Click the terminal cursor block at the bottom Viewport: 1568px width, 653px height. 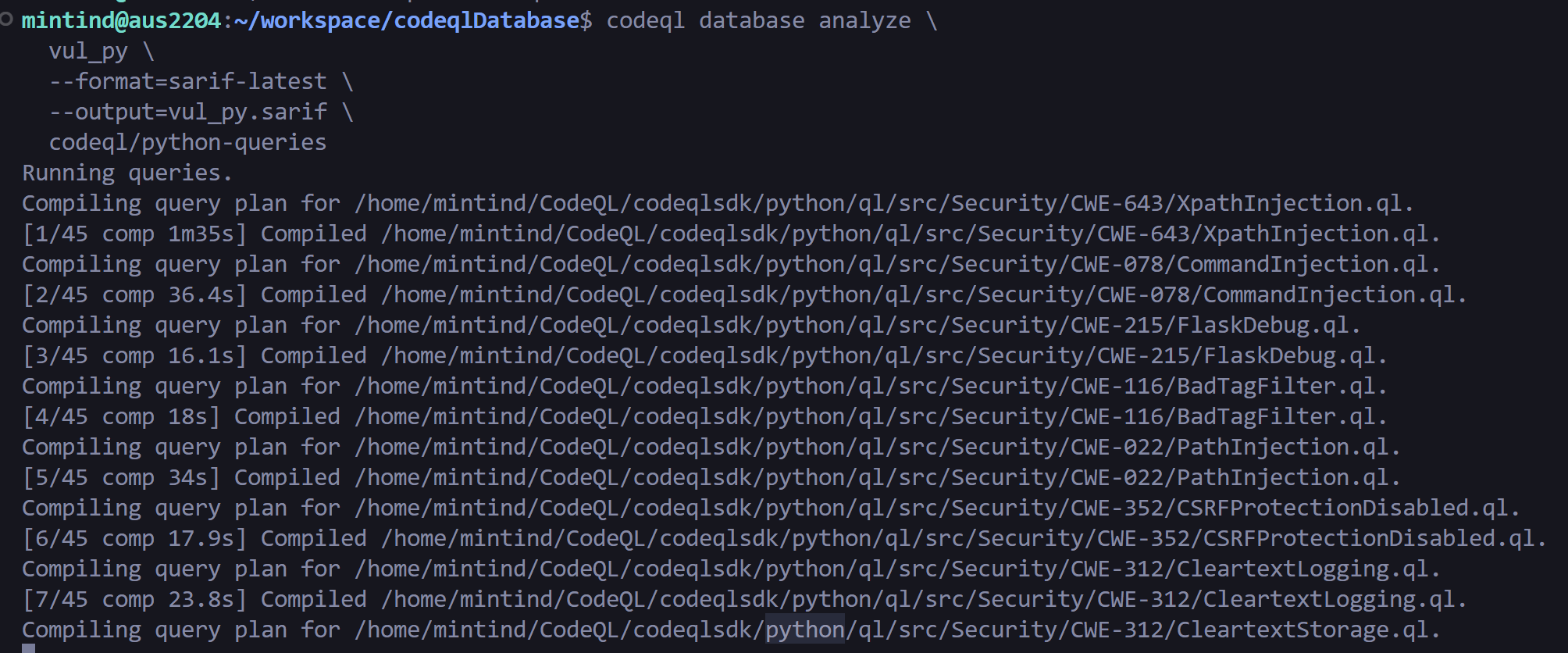tap(28, 648)
